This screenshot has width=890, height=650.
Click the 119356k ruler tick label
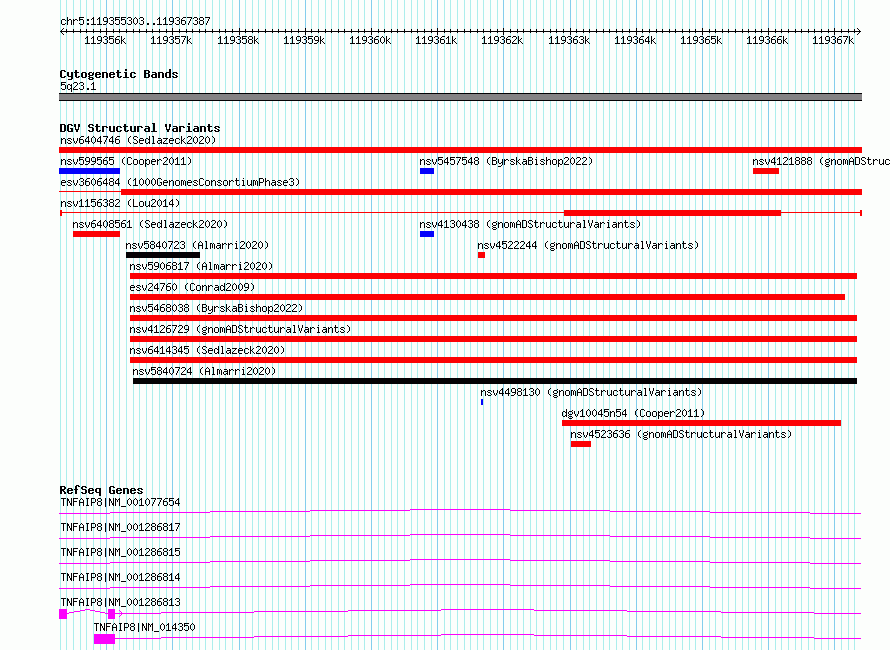(105, 40)
